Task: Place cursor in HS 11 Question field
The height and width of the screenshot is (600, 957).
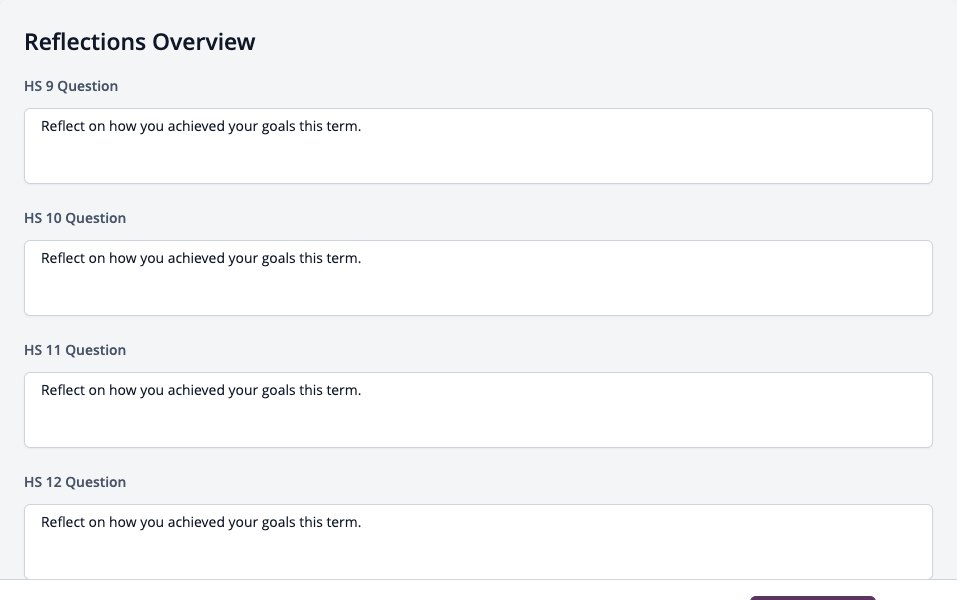Action: tap(478, 410)
